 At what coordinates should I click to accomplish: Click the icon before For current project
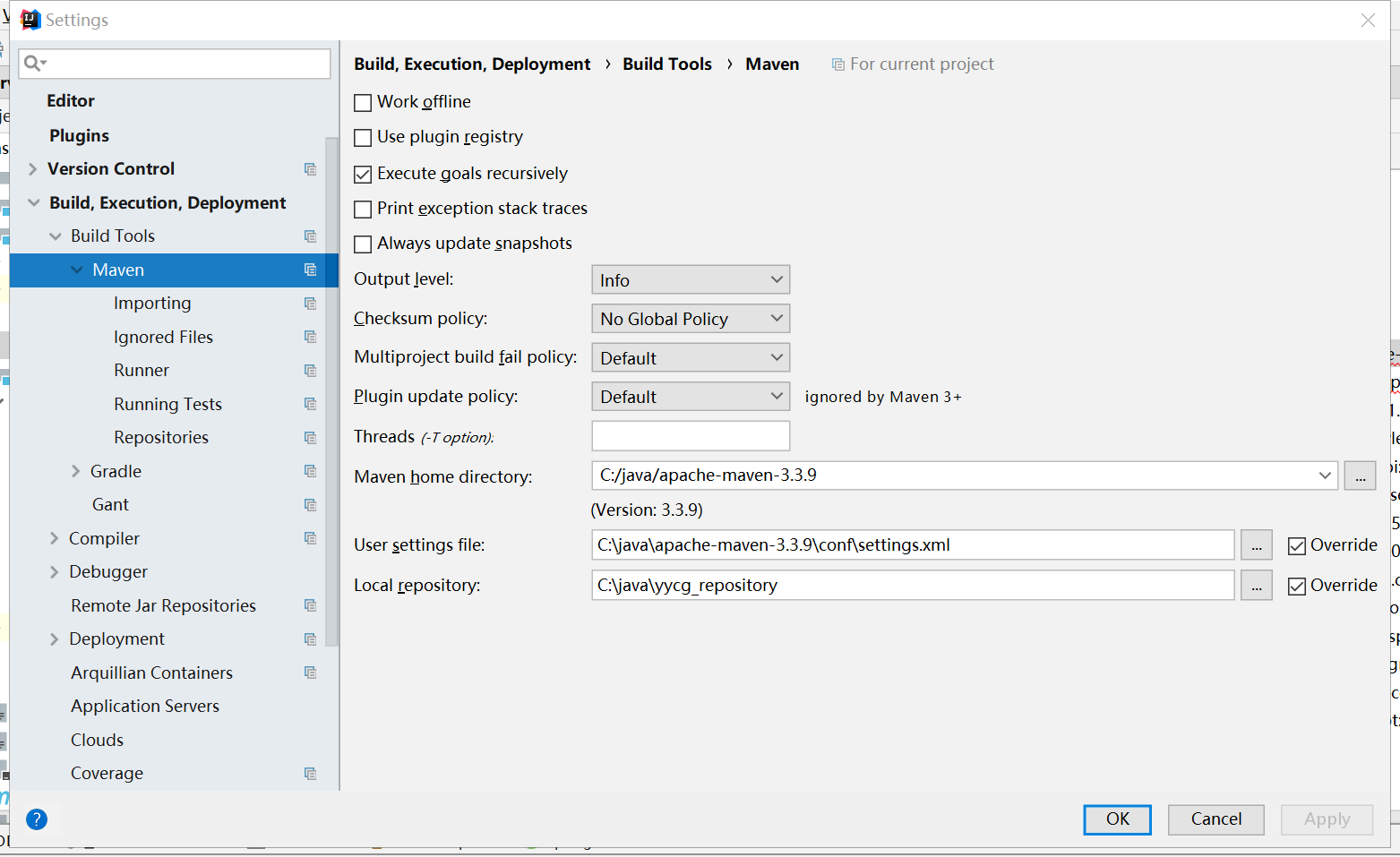click(838, 64)
